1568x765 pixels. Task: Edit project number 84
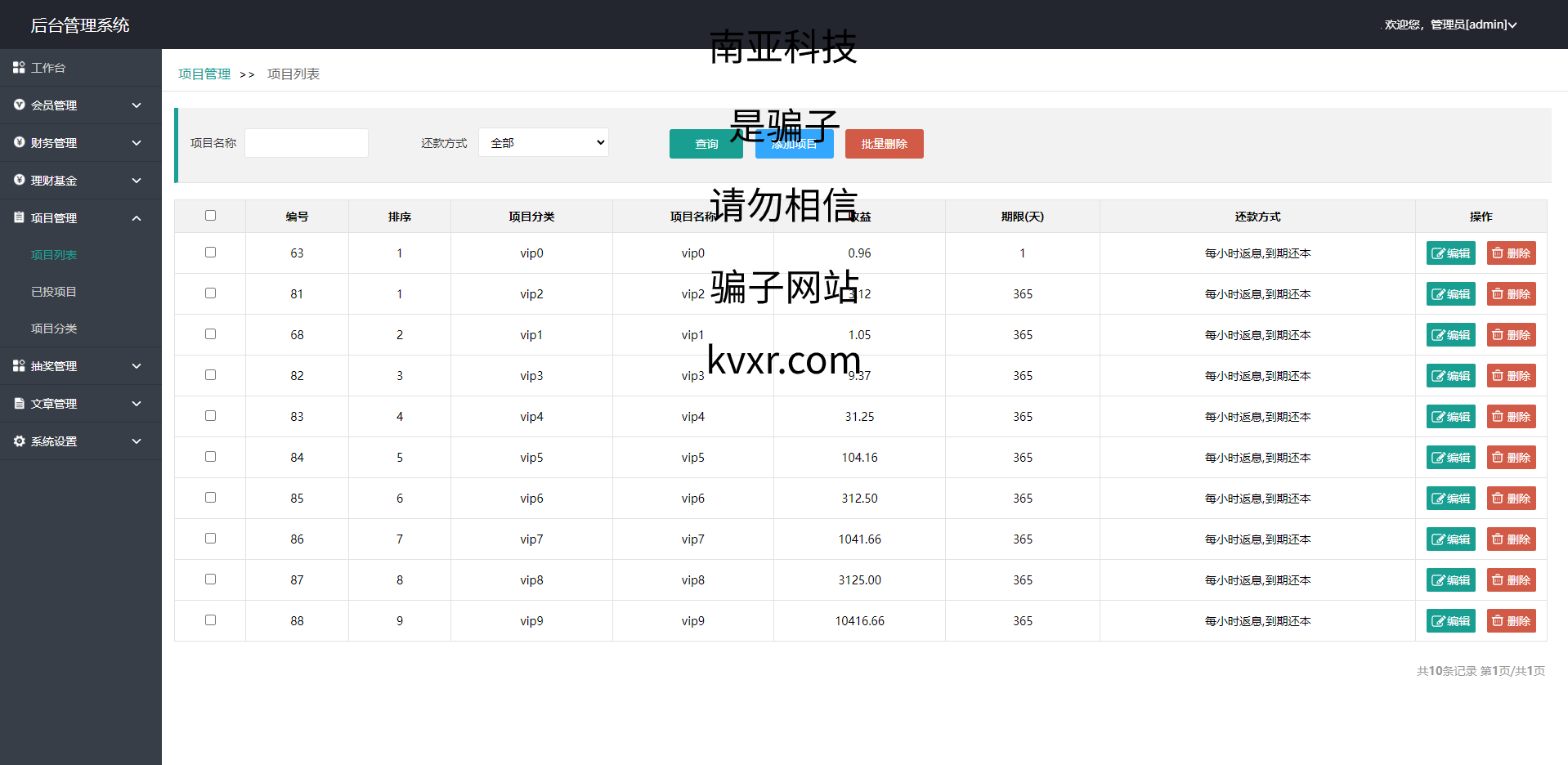coord(1450,458)
